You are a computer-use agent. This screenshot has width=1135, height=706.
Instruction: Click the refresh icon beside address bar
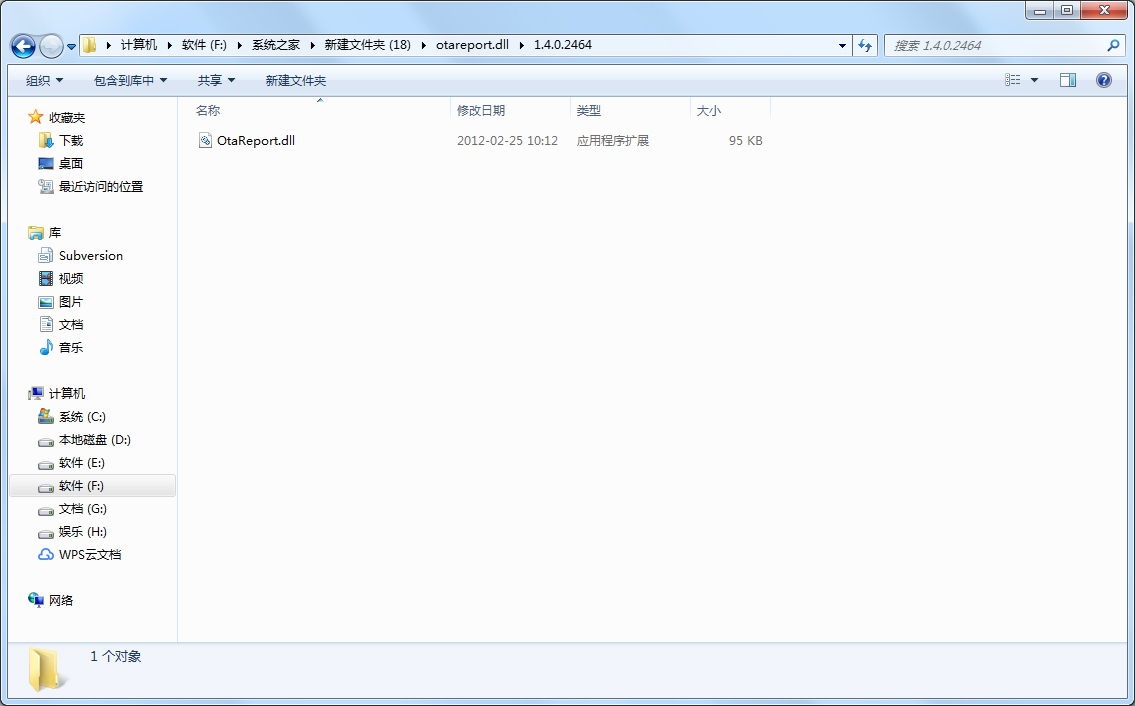pos(866,46)
